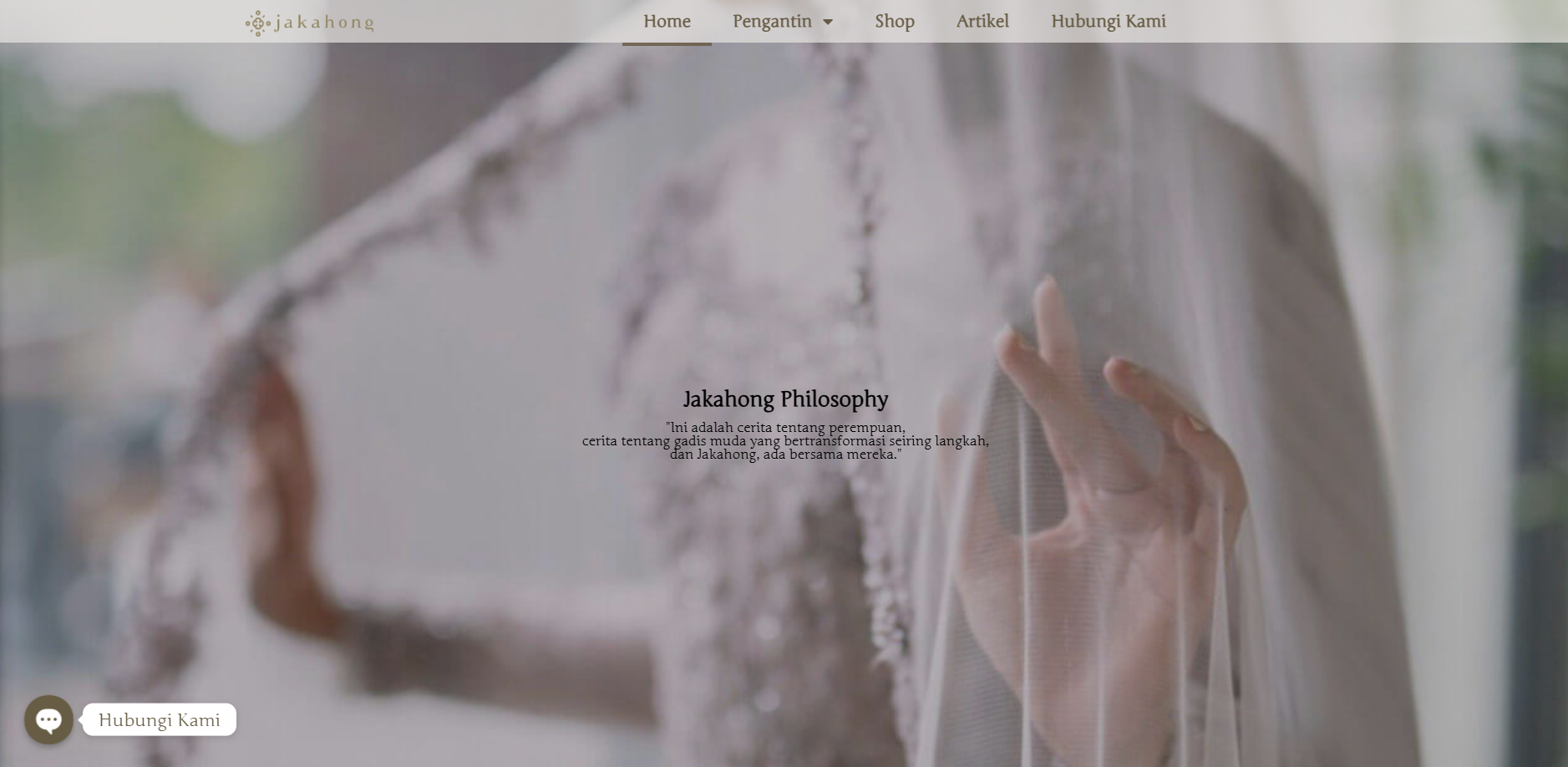This screenshot has height=767, width=1568.
Task: Click the Jakahong Philosophy heading
Action: [785, 399]
